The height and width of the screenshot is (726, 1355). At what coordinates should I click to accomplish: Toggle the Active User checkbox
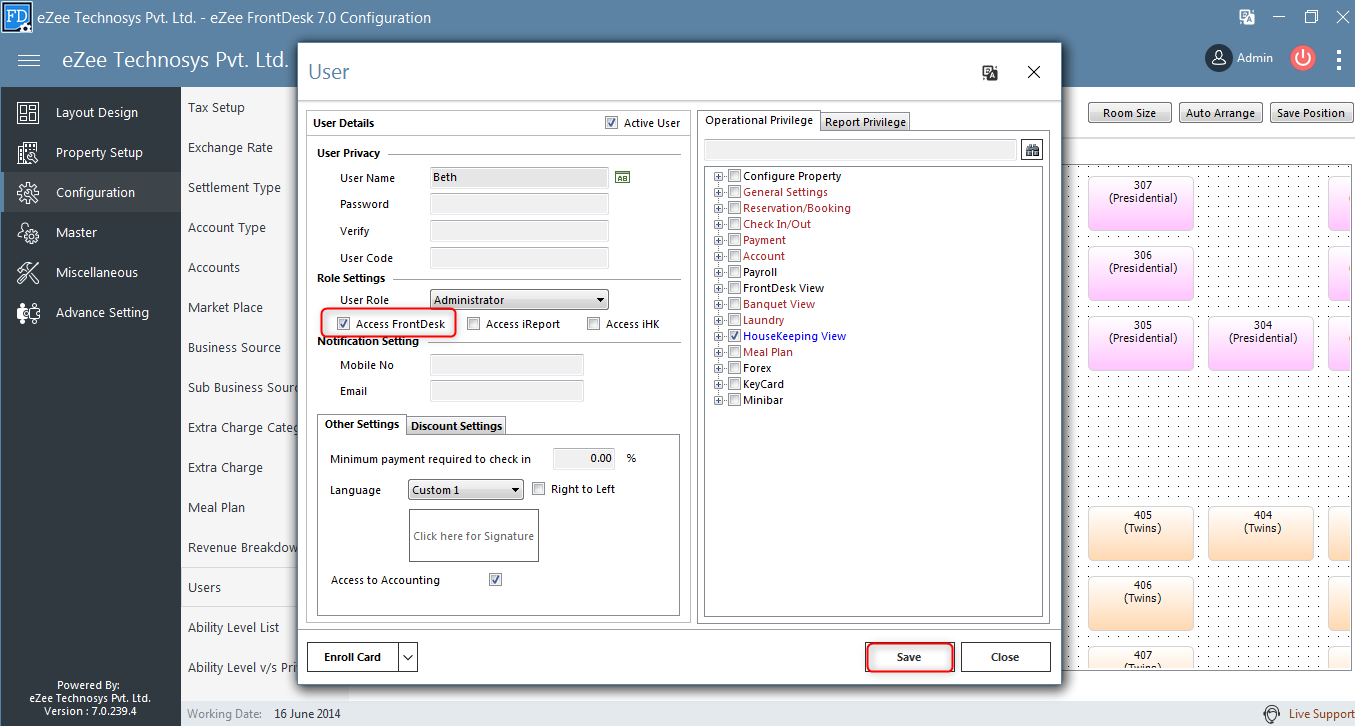coord(611,123)
